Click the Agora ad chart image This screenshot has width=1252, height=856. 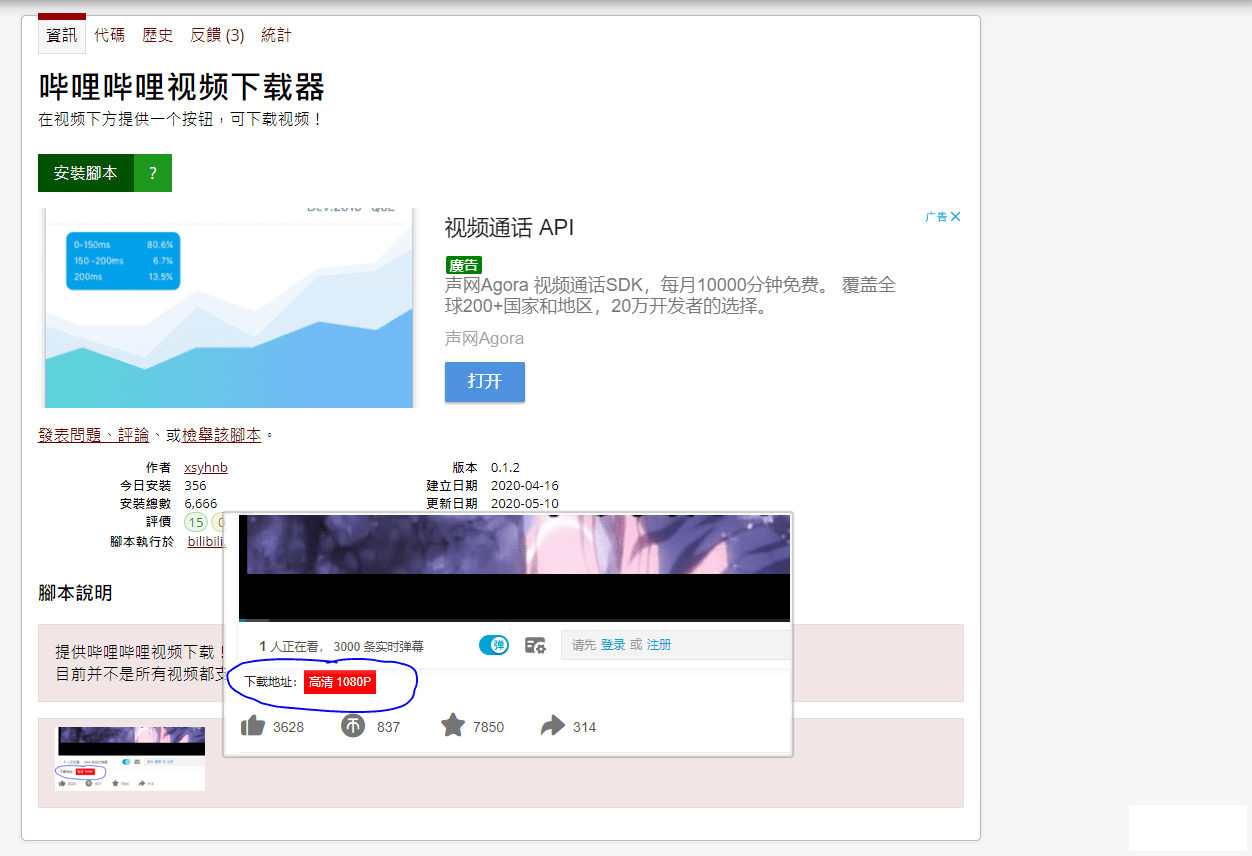click(x=228, y=308)
